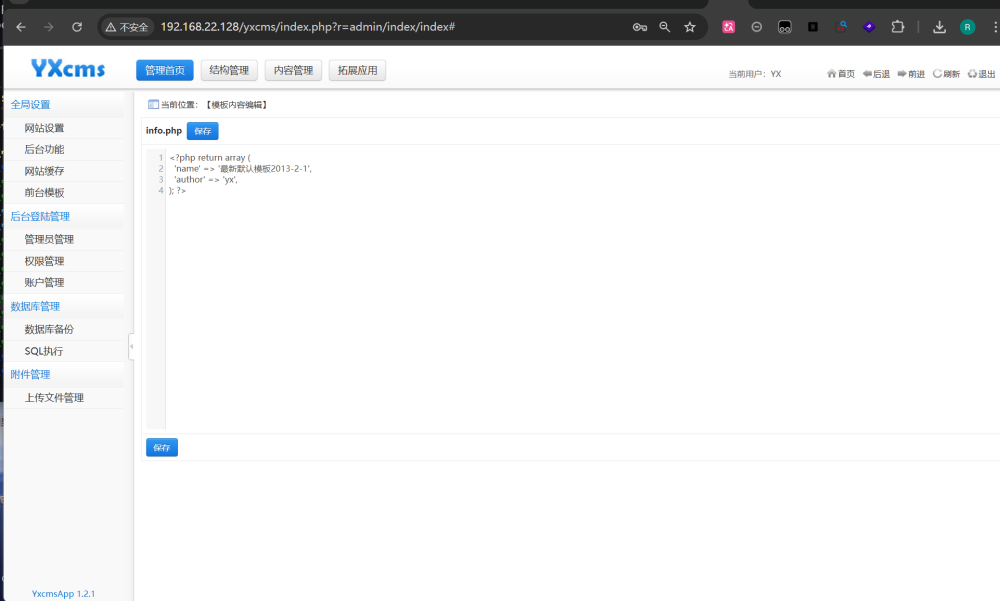Switch to the 结构管理 tab
1000x601 pixels.
pos(229,70)
